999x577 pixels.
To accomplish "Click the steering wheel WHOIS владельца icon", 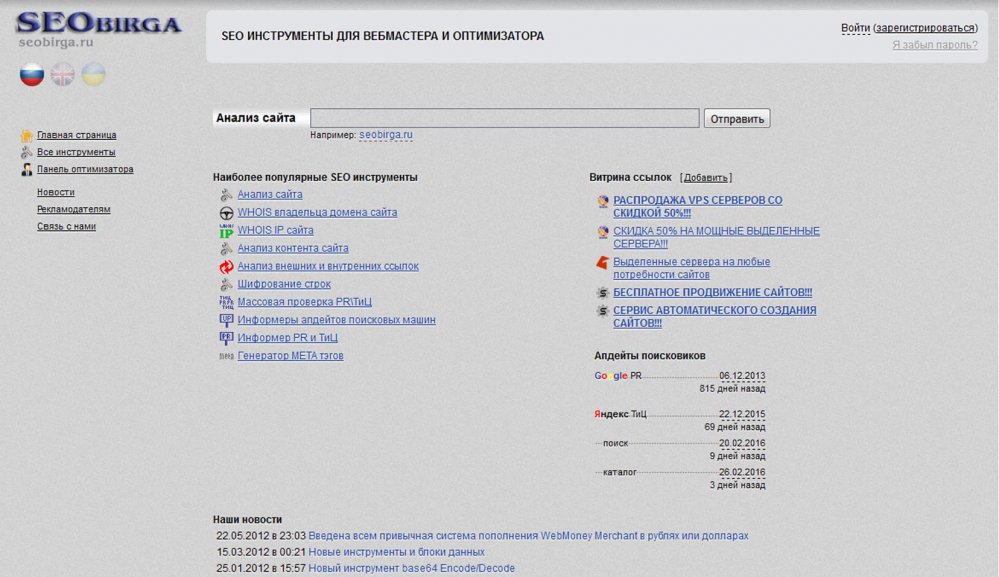I will [x=226, y=213].
